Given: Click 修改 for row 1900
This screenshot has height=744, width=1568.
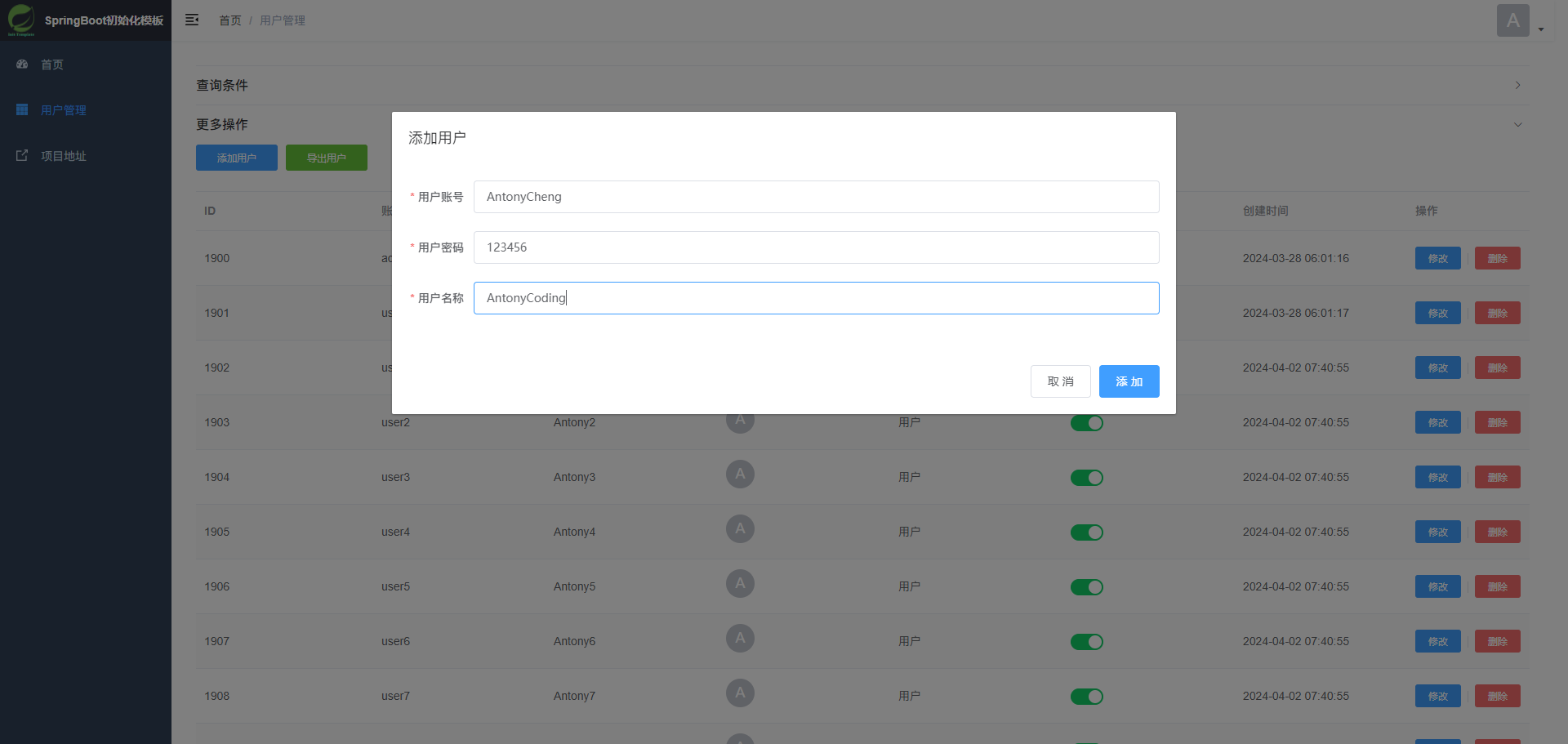Looking at the screenshot, I should pos(1438,258).
